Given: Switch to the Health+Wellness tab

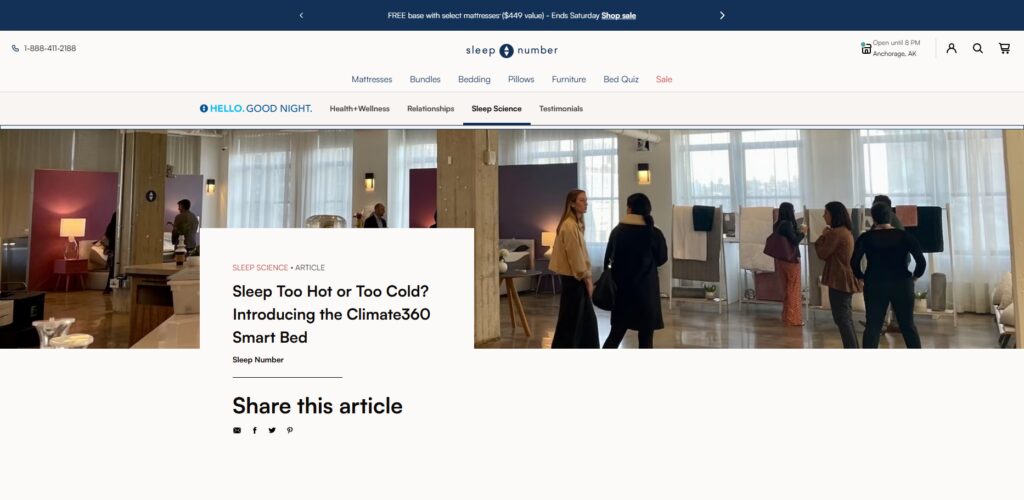Looking at the screenshot, I should [x=359, y=108].
